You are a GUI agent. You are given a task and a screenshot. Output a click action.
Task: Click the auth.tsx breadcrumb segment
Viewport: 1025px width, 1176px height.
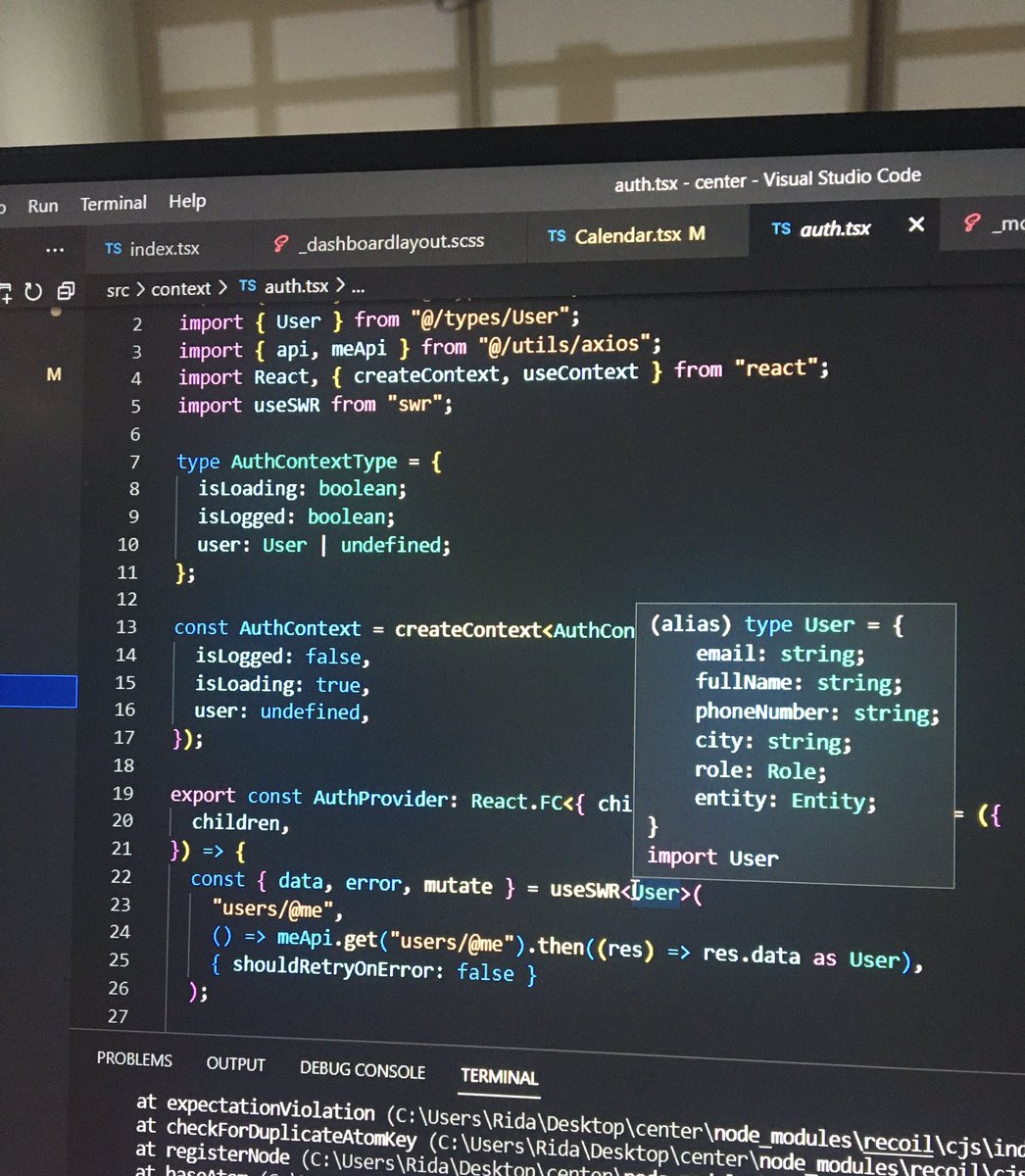pyautogui.click(x=296, y=286)
